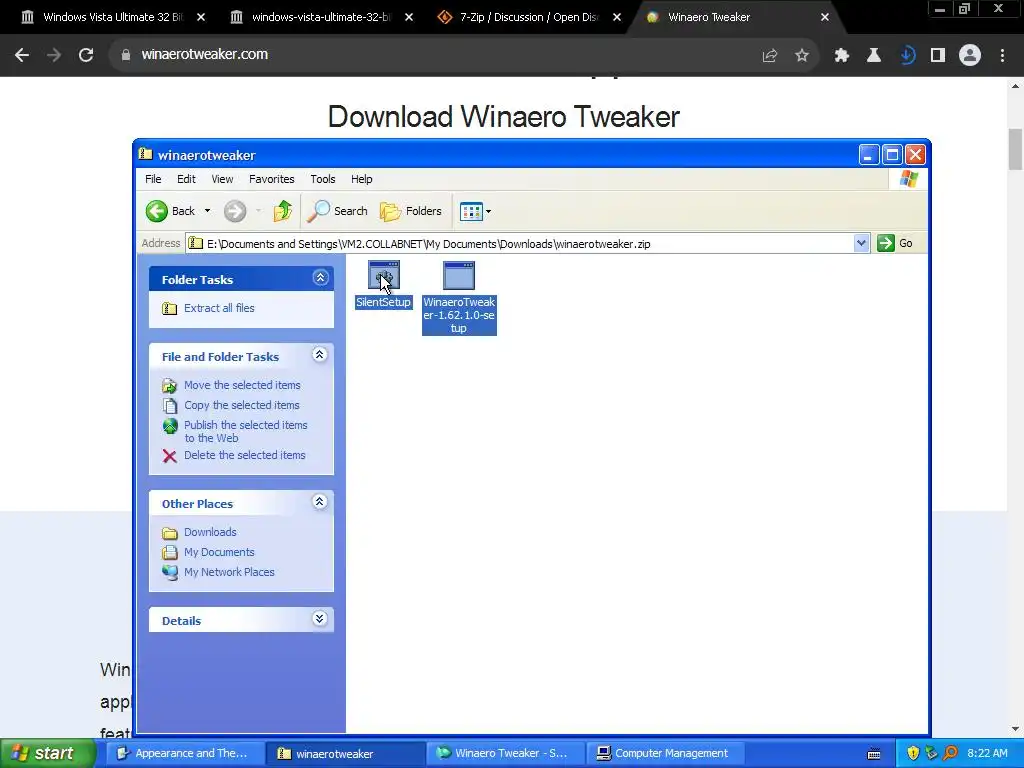Collapse the Folder Tasks panel

[320, 278]
